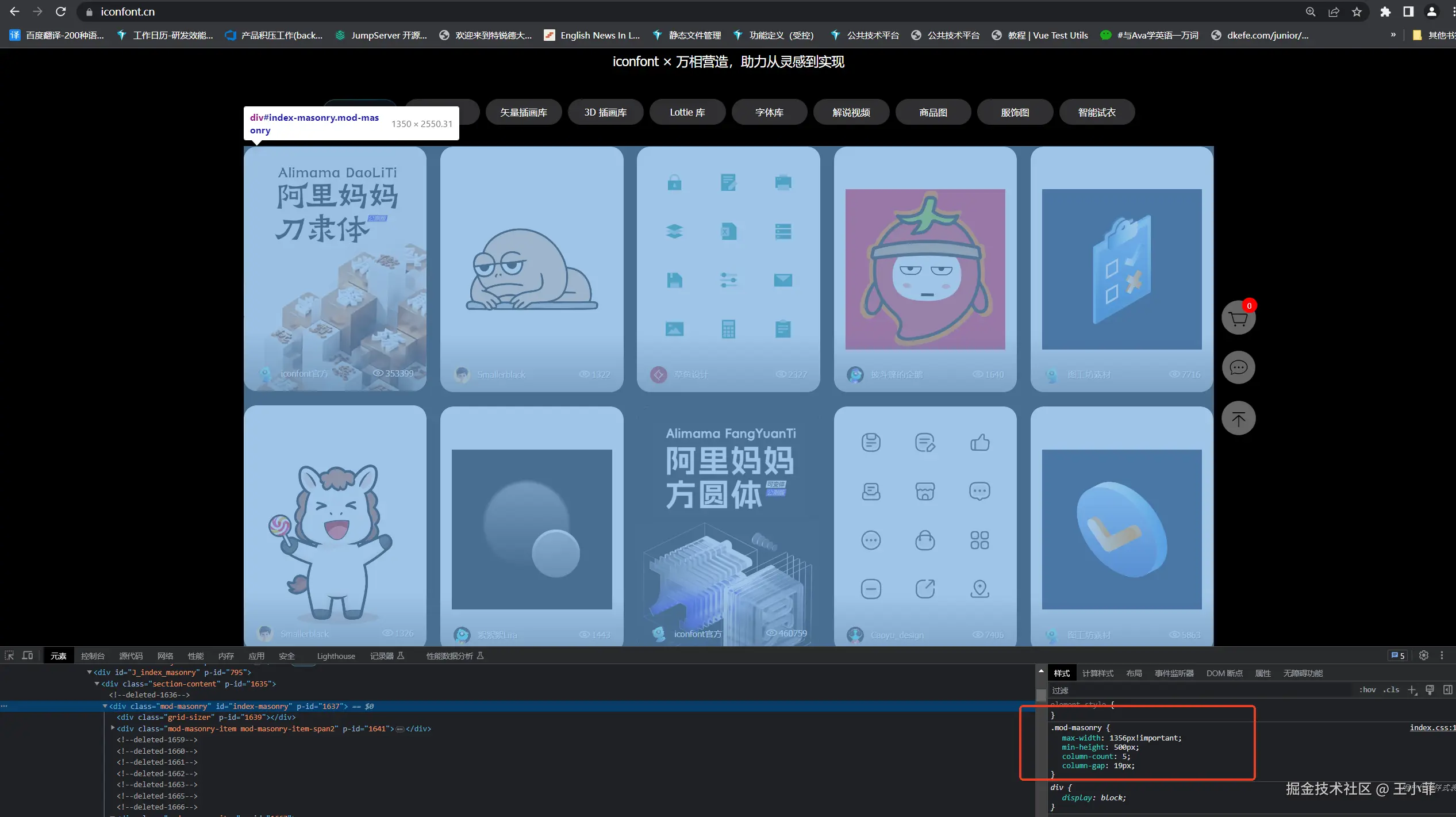Image resolution: width=1456 pixels, height=817 pixels.
Task: Toggle the device toolbar icon
Action: [28, 655]
